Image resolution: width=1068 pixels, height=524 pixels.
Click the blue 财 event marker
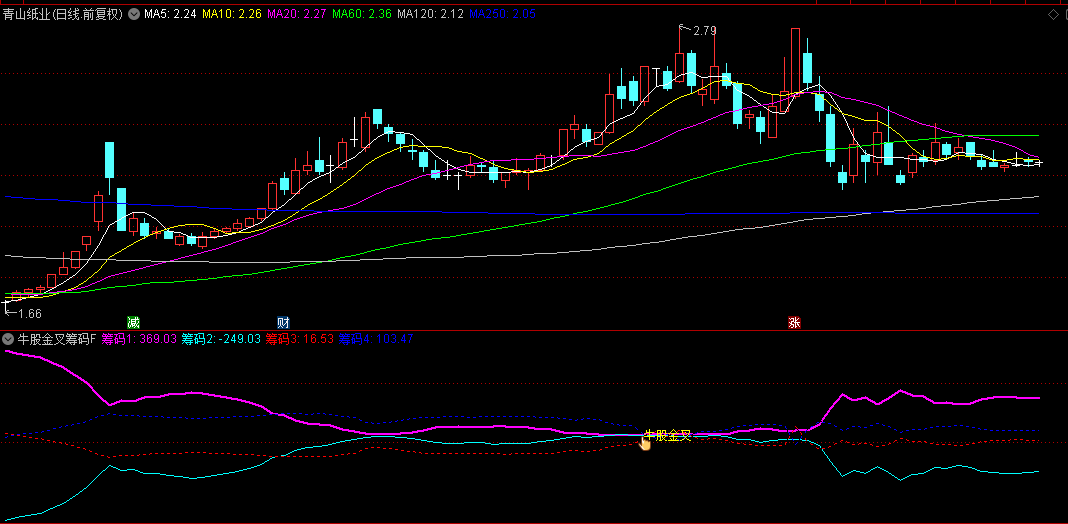coord(283,322)
